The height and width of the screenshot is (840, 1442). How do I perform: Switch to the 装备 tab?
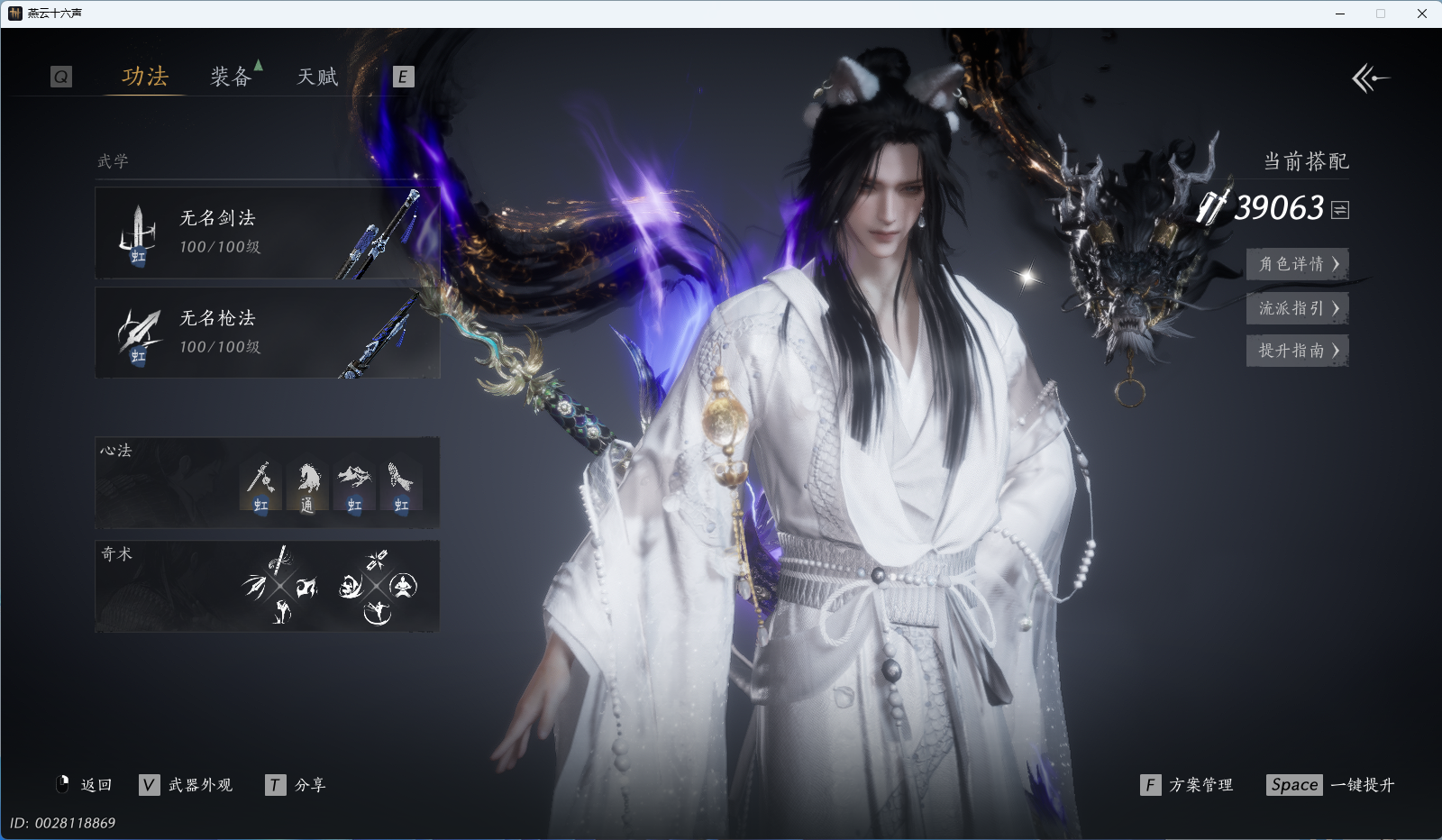[231, 78]
